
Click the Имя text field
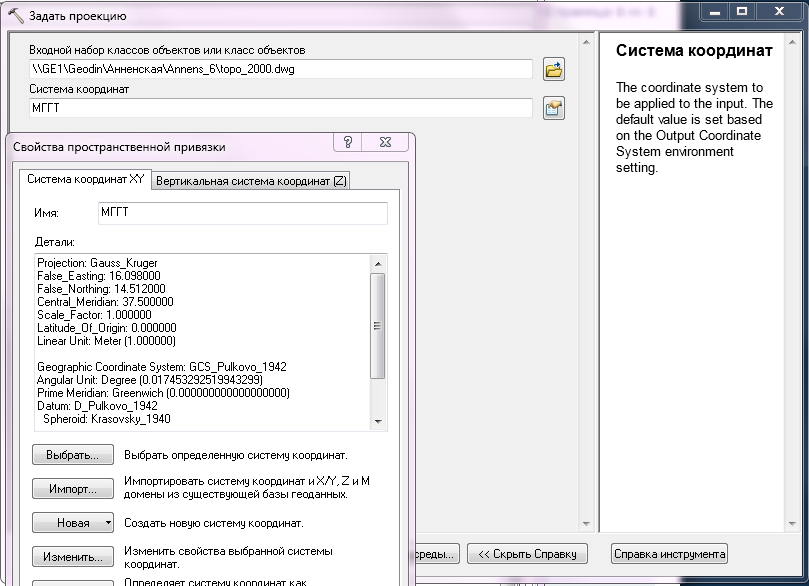click(242, 213)
